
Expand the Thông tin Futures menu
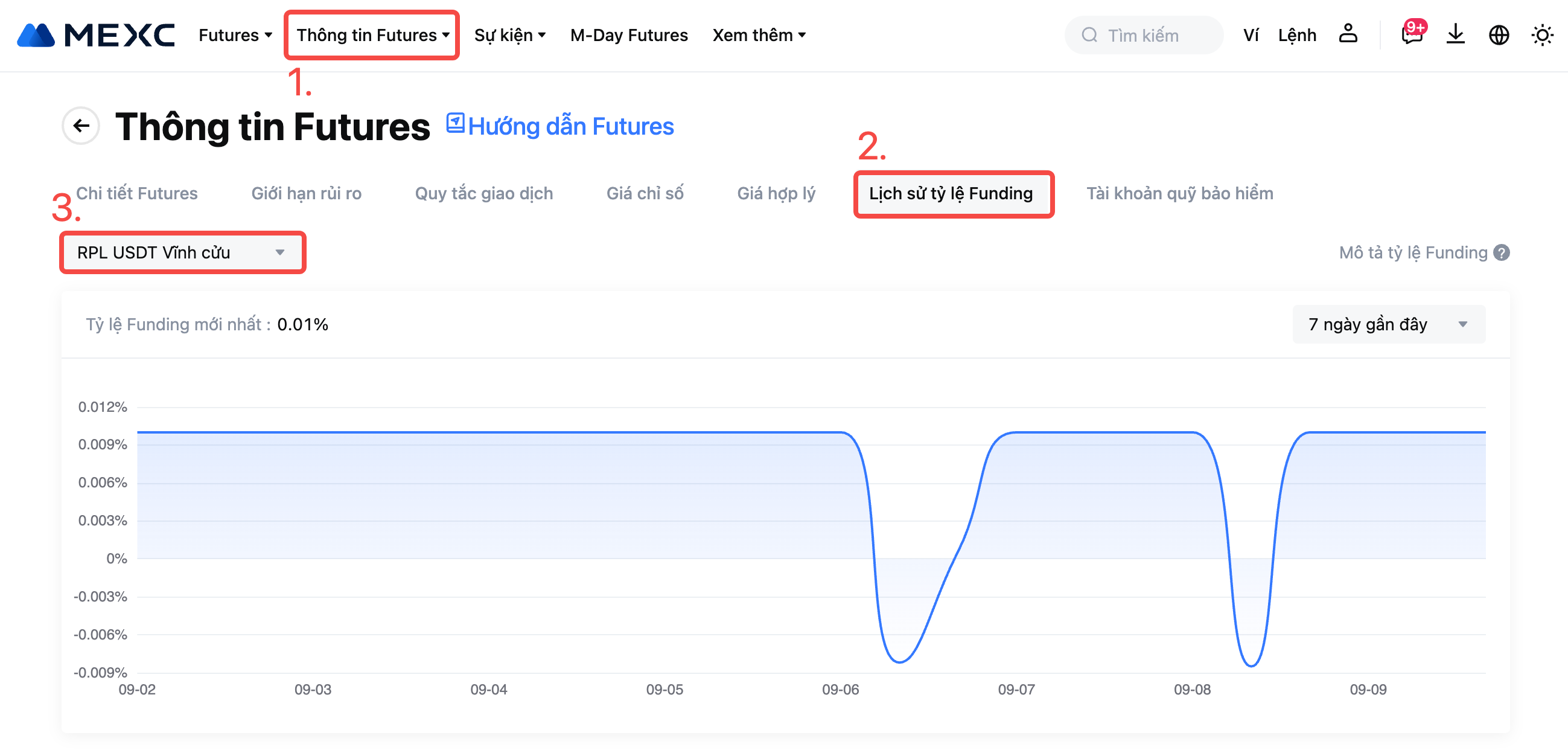click(372, 36)
